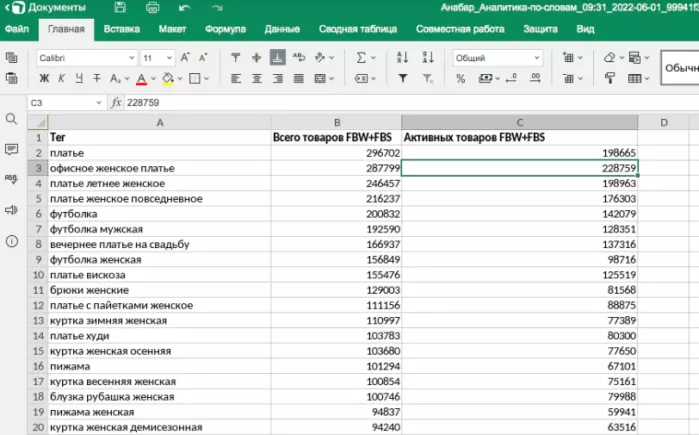
Task: Increase font size with the larger A icon
Action: (186, 58)
